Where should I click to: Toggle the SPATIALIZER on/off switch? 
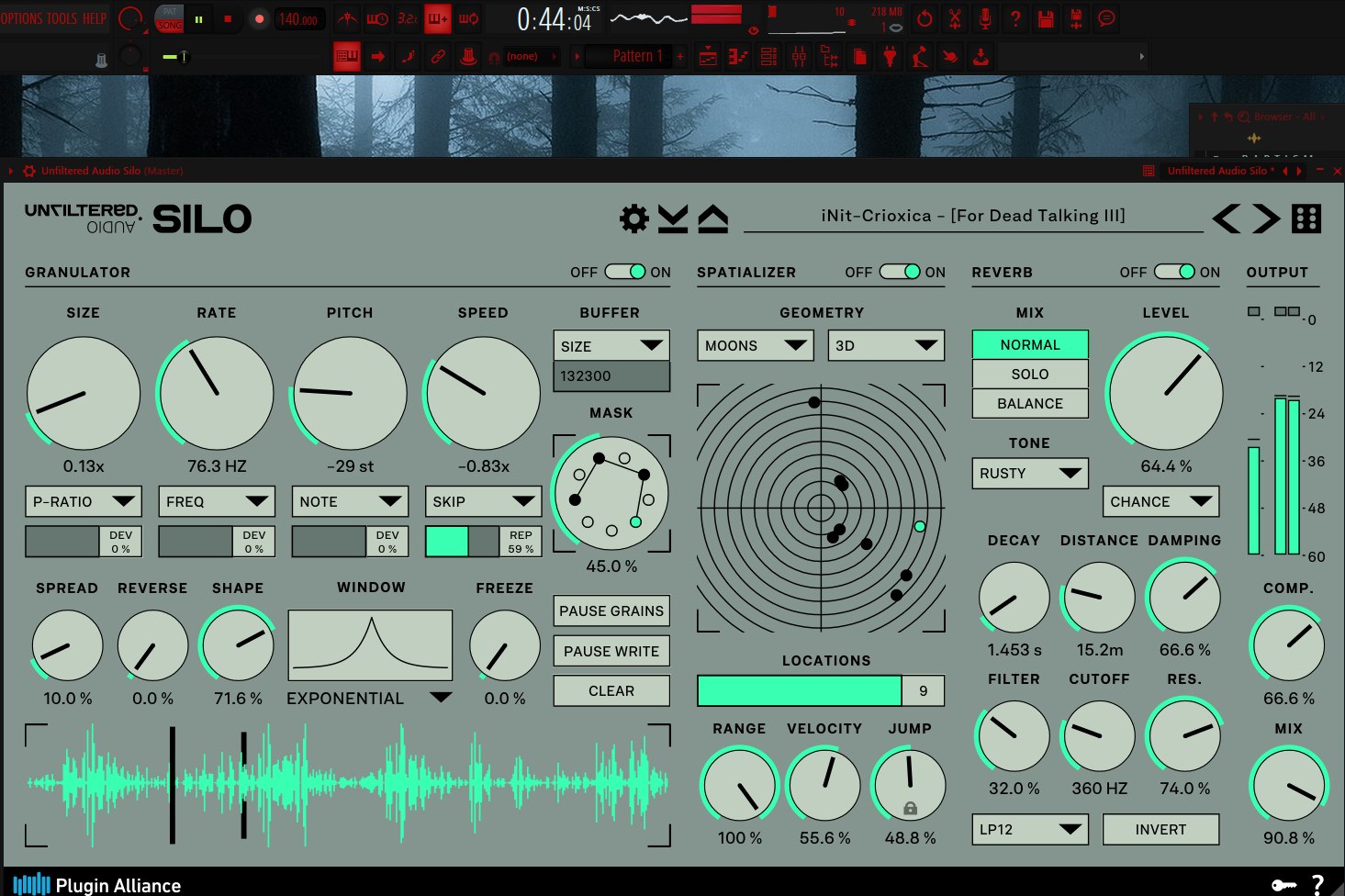click(x=900, y=272)
